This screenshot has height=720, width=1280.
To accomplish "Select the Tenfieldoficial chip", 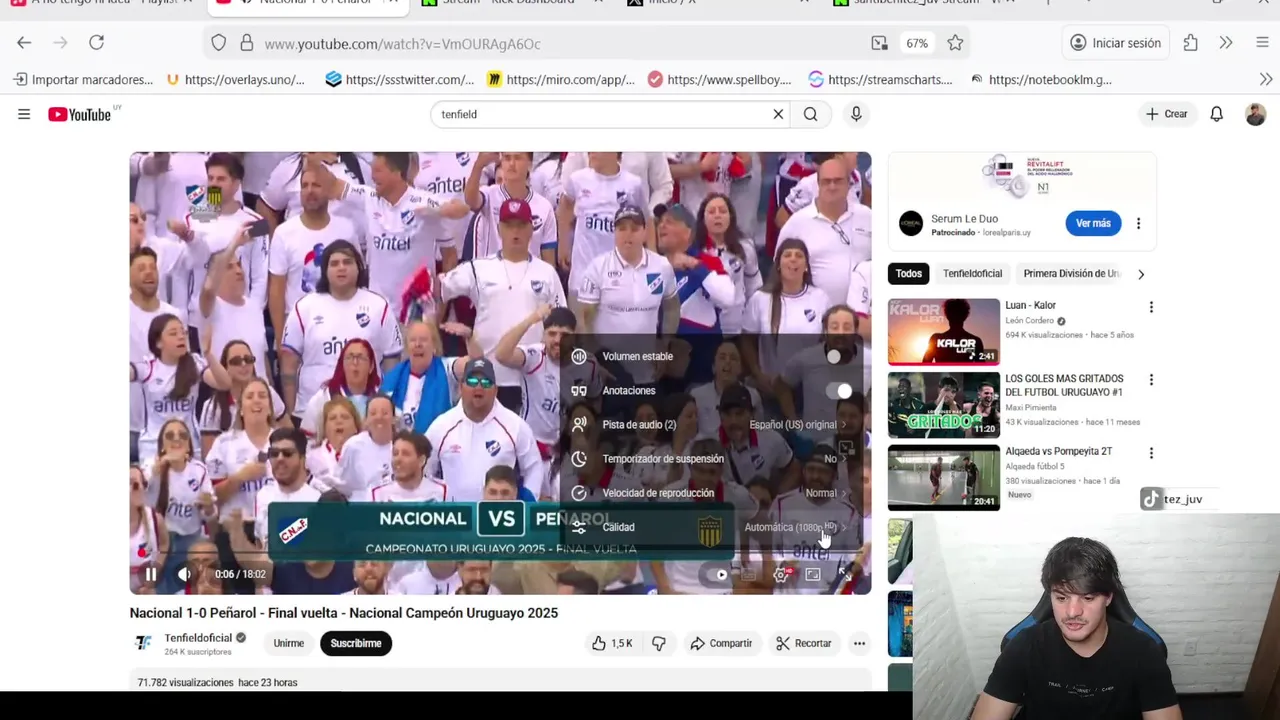I will click(972, 274).
